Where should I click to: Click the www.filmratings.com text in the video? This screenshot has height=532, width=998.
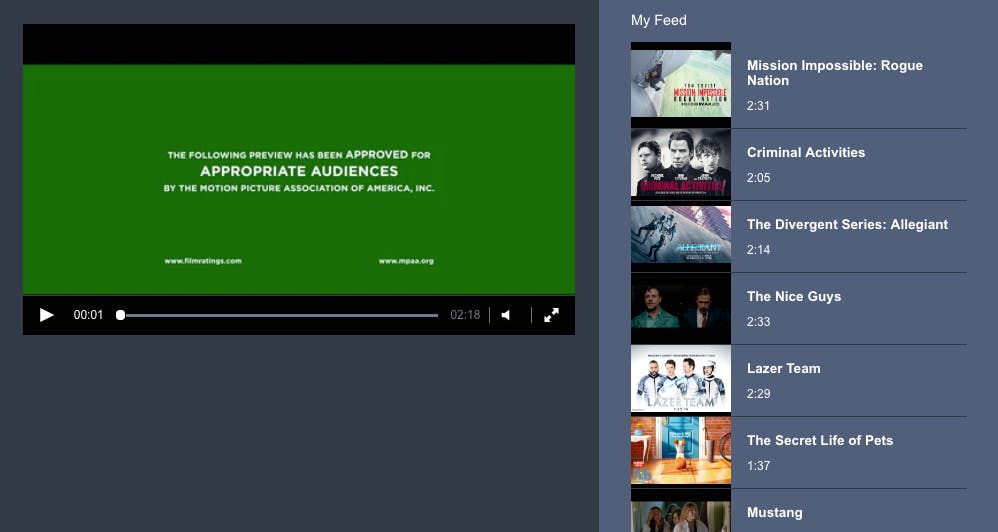(x=203, y=261)
